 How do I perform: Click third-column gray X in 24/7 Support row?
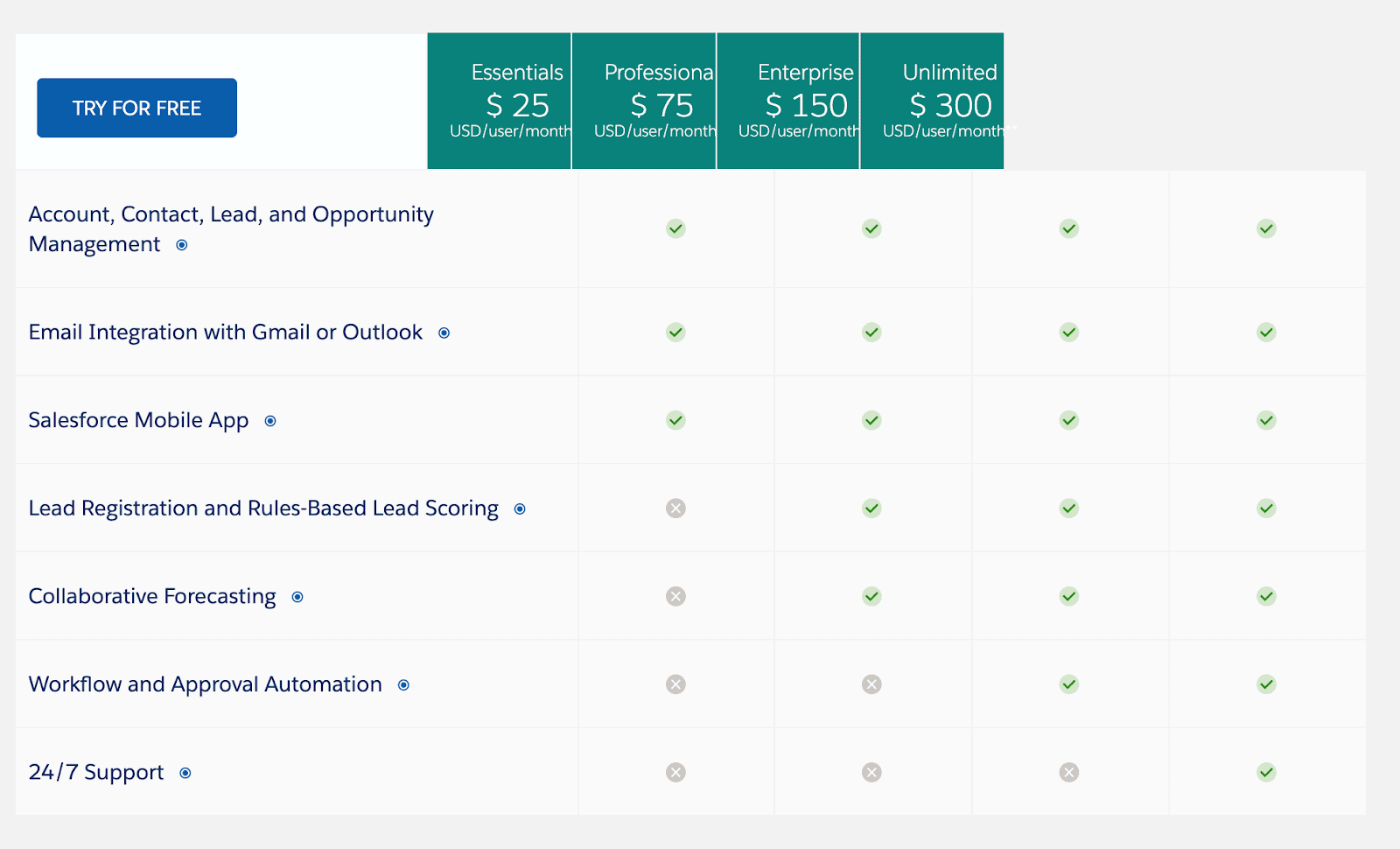1069,772
